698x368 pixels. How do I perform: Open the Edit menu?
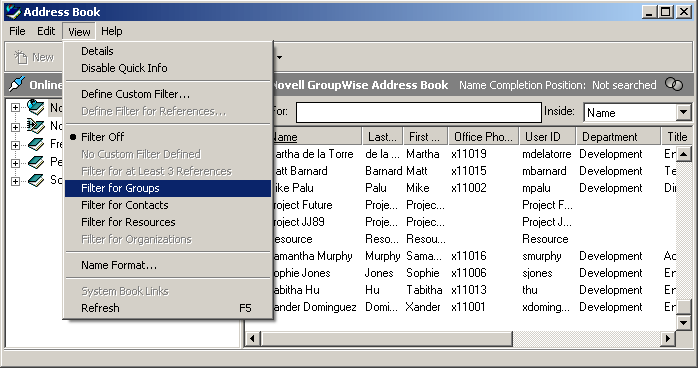click(46, 31)
